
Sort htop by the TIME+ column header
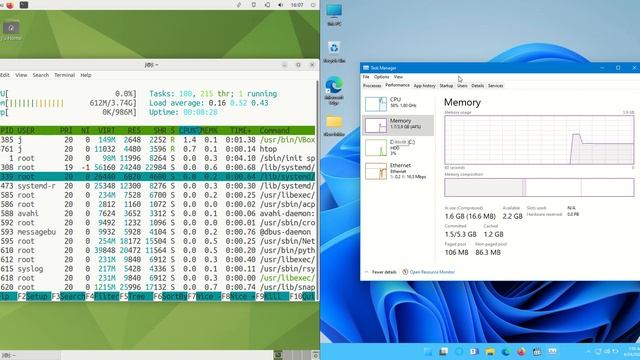click(x=240, y=131)
